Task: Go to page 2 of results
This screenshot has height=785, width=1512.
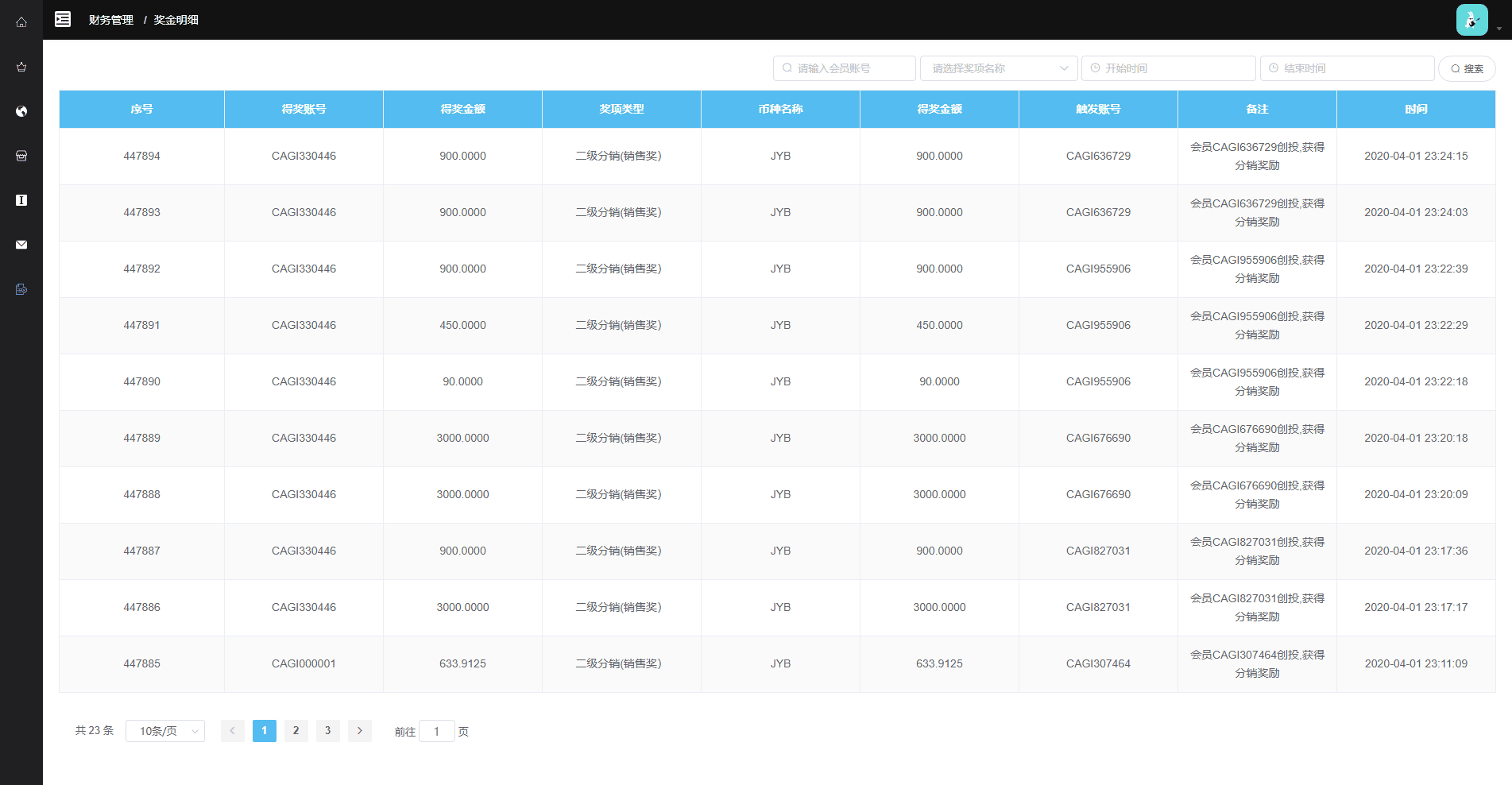Action: click(x=296, y=731)
